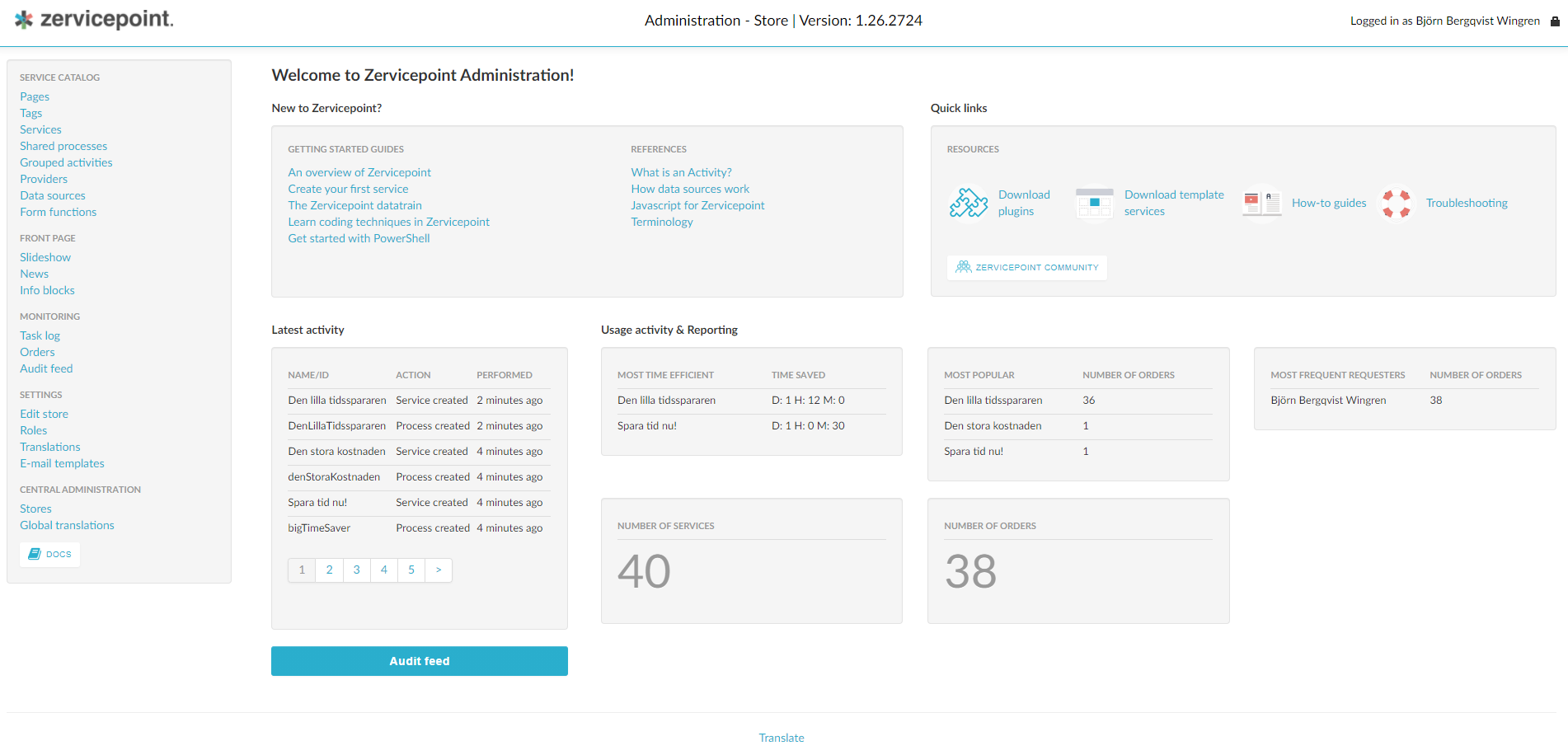Click denStoraKostnaden in latest activity

[x=334, y=476]
